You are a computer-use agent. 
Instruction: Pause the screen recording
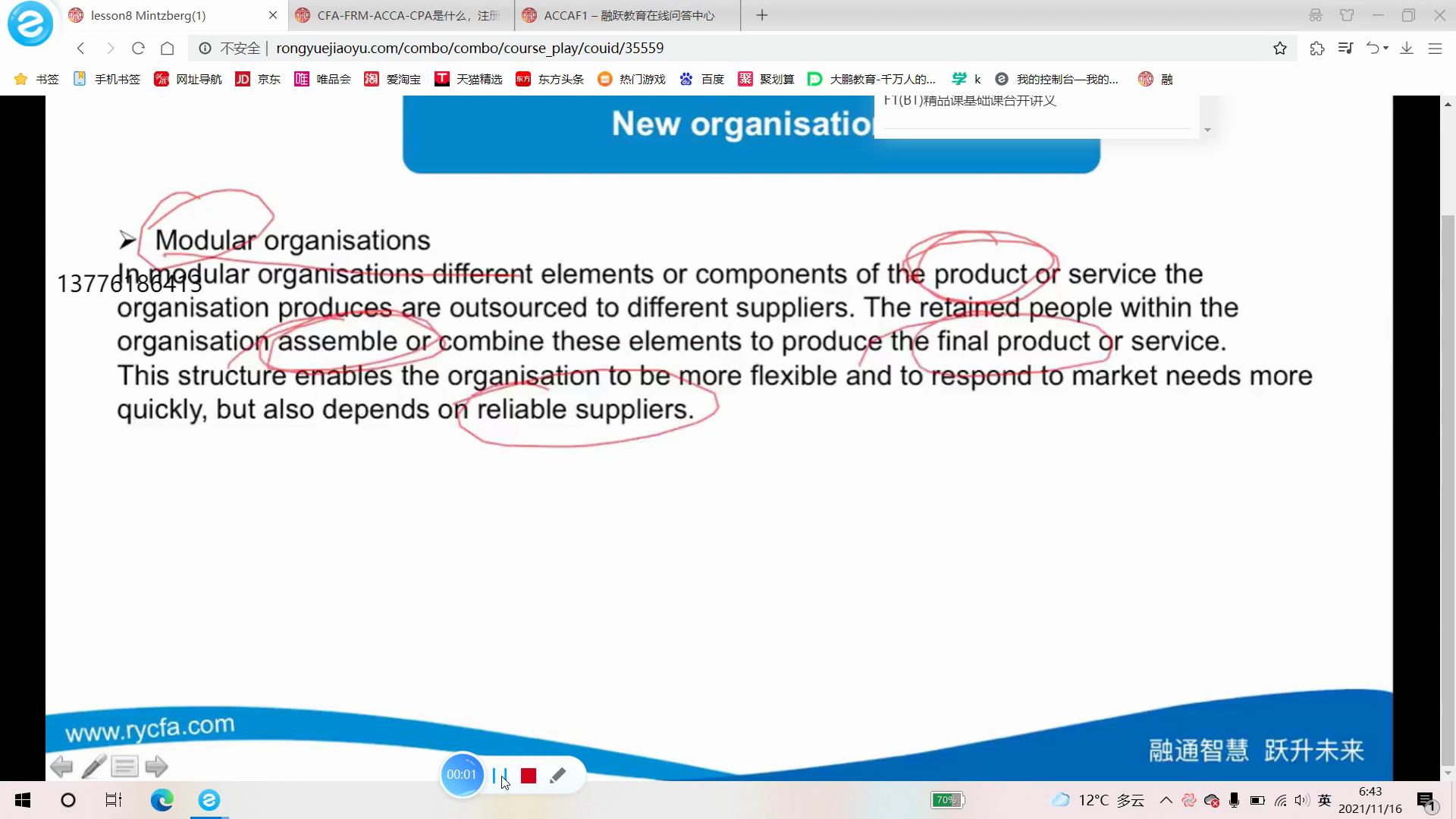pos(499,775)
